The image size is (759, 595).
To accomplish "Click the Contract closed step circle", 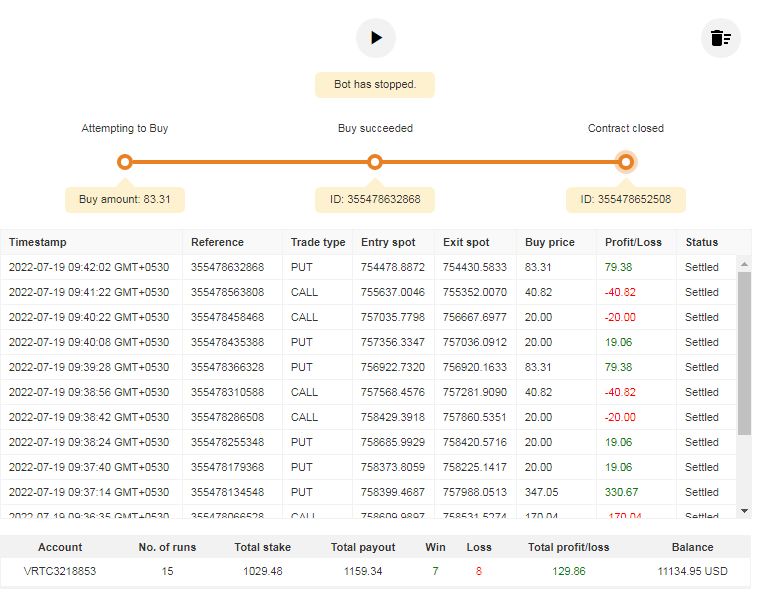I will coord(626,162).
